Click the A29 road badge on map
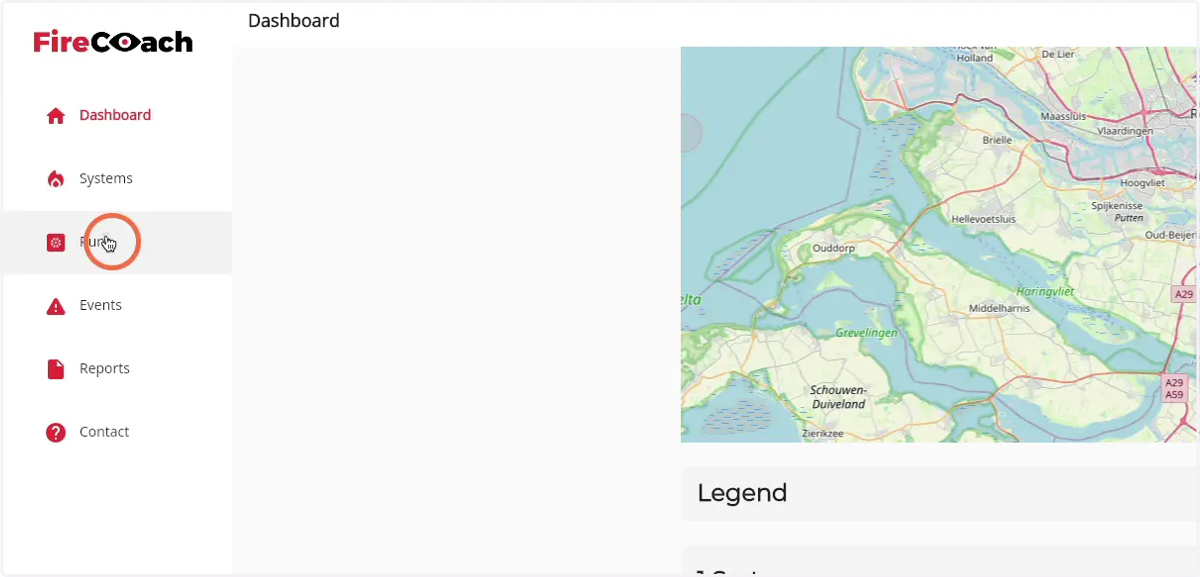1200x577 pixels. pos(1184,294)
